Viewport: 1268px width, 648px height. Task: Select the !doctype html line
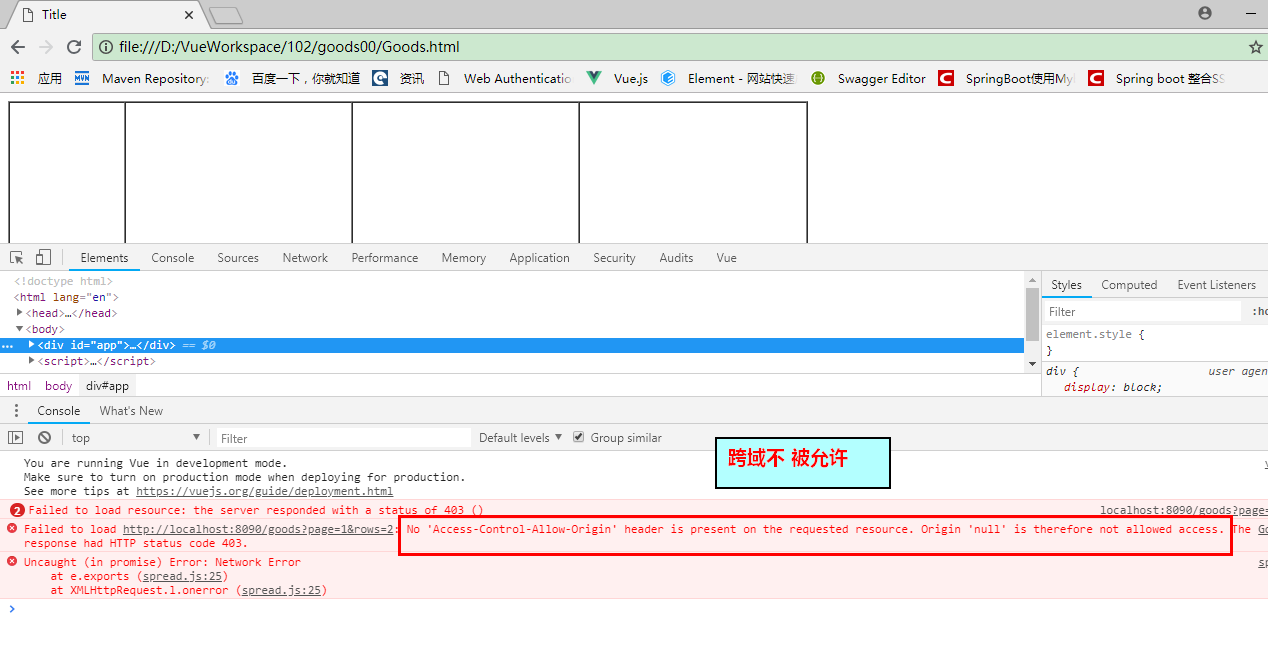pos(63,281)
